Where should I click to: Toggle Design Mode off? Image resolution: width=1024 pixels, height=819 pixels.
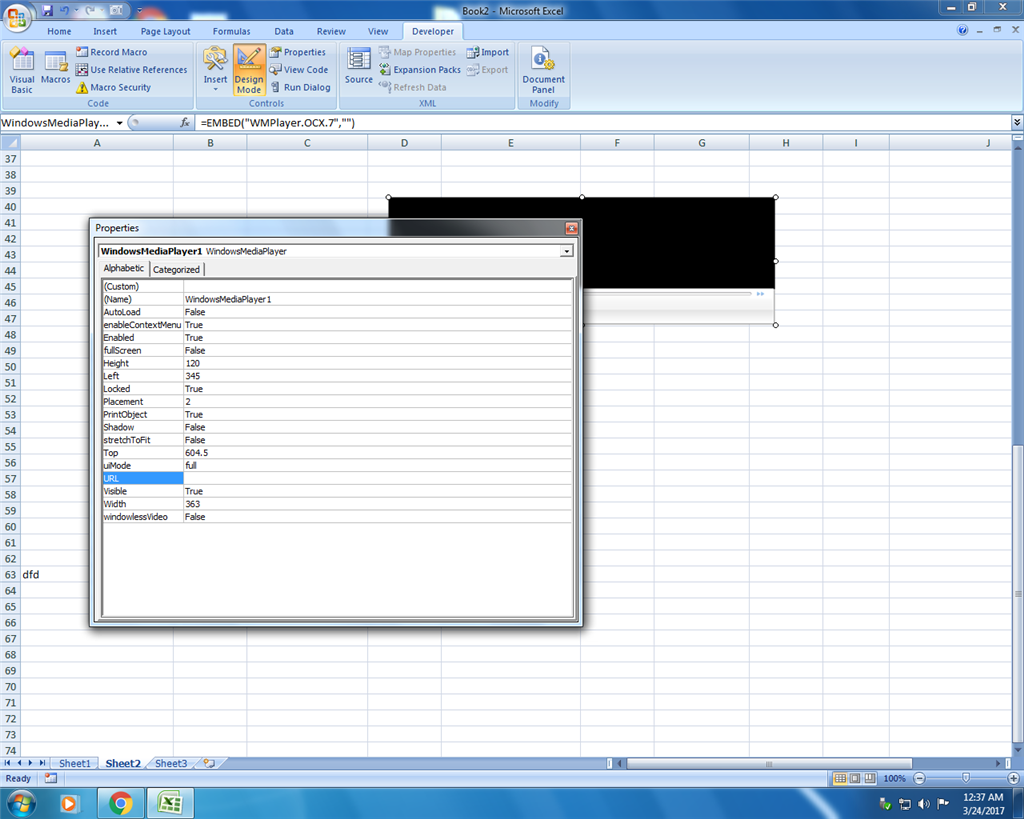[x=249, y=70]
